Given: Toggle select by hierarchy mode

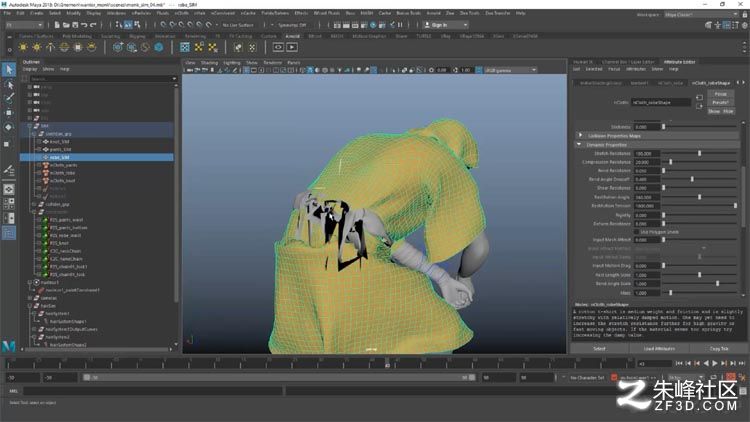Looking at the screenshot, I should tap(119, 25).
